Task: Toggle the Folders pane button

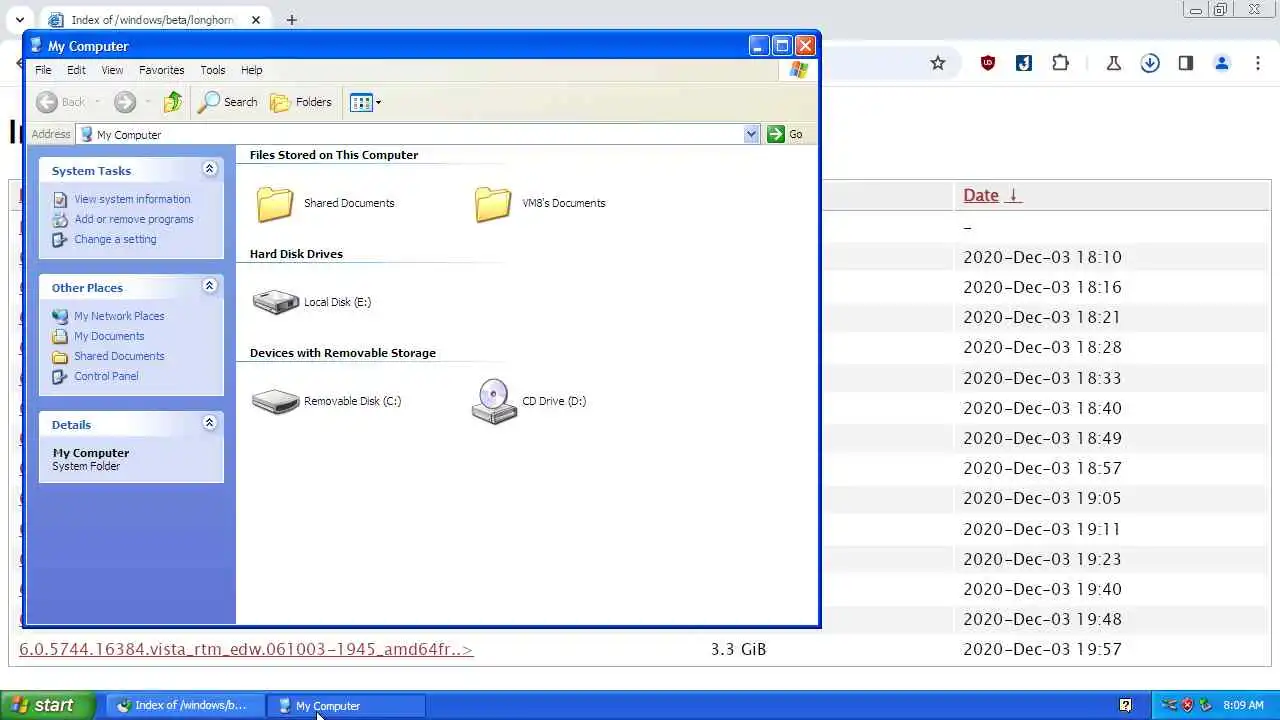Action: coord(301,102)
